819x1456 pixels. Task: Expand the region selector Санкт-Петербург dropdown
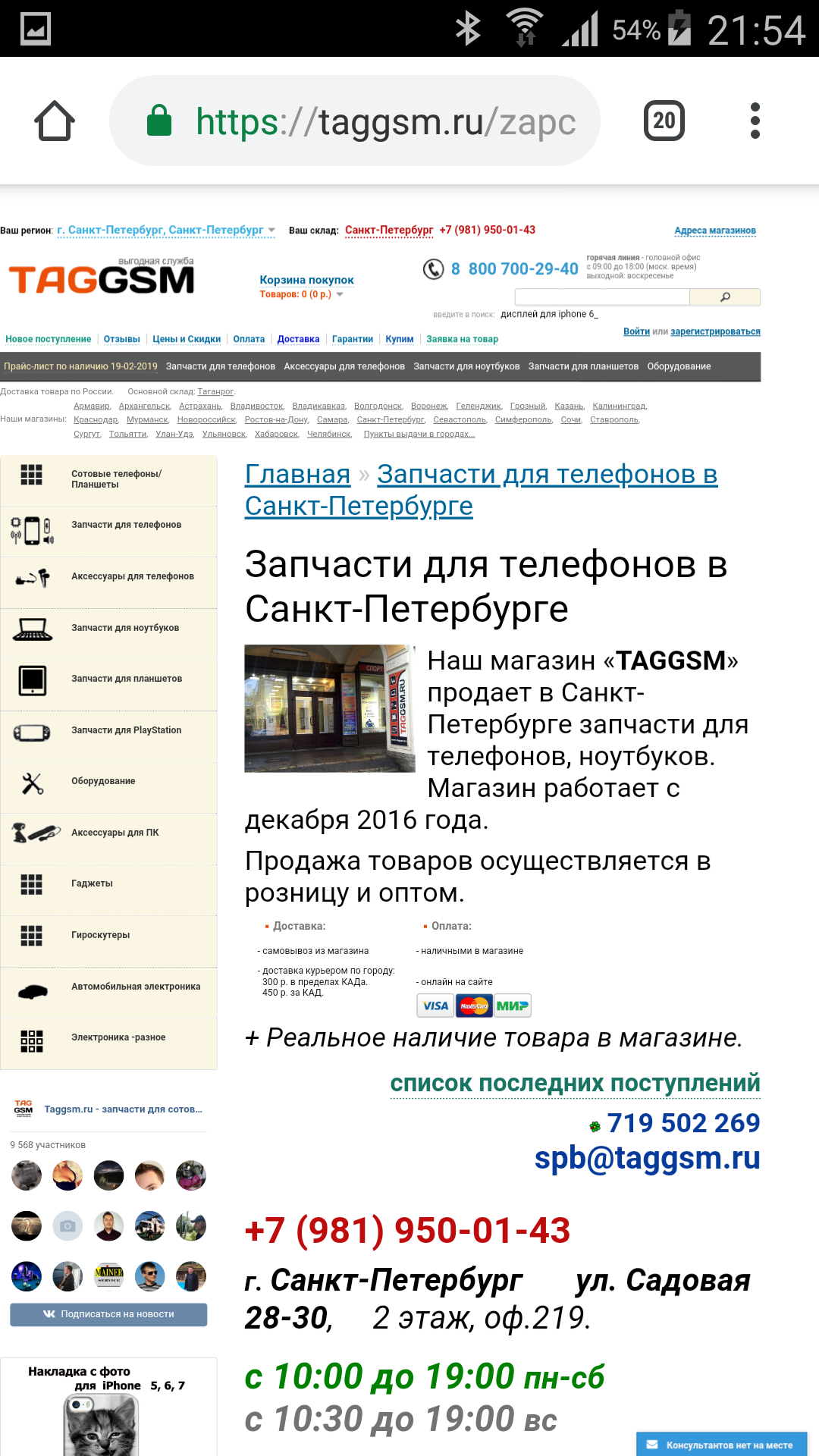[166, 230]
